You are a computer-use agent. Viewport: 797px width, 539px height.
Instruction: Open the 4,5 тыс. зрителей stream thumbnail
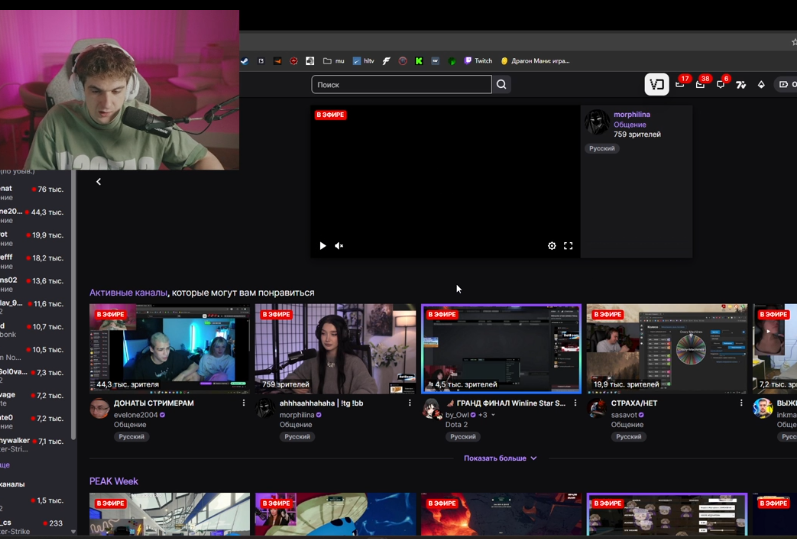pyautogui.click(x=501, y=349)
